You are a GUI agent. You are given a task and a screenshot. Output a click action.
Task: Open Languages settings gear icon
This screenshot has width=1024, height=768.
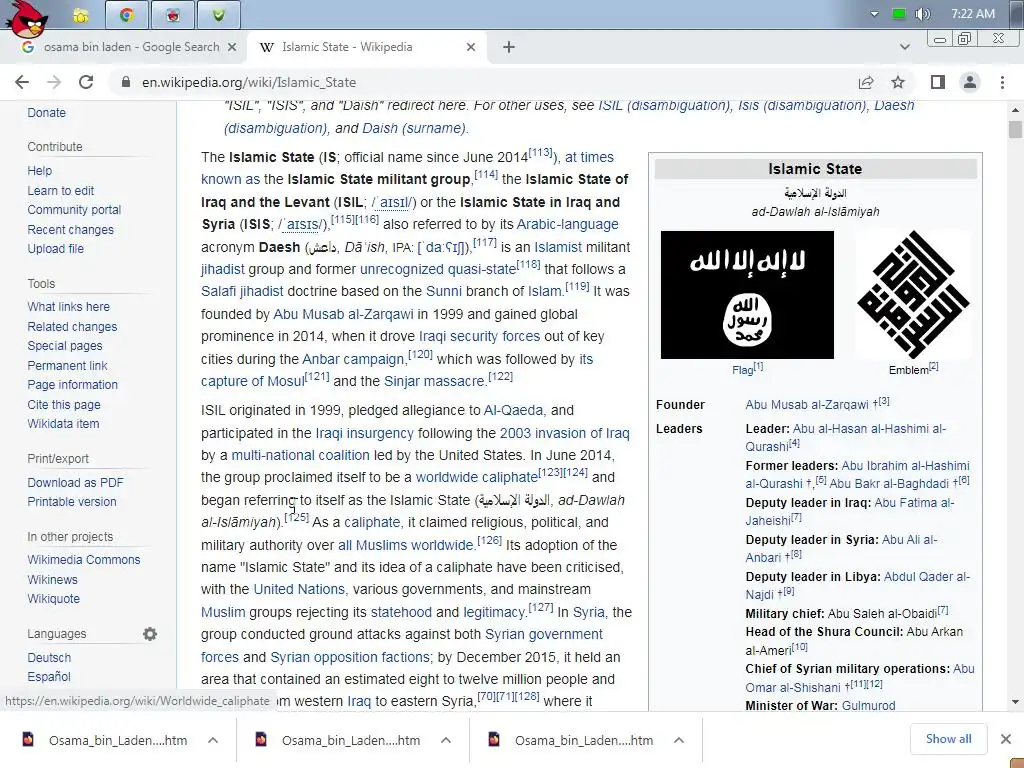(150, 634)
